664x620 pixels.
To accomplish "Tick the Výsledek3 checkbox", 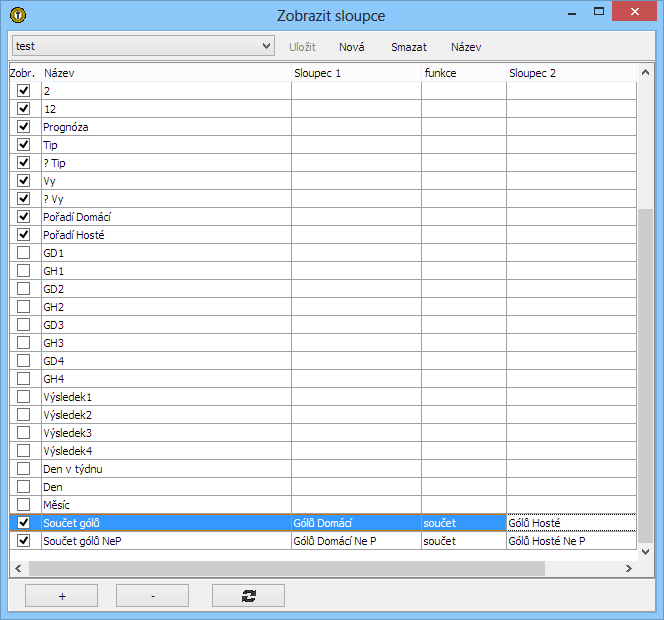I will coord(23,432).
